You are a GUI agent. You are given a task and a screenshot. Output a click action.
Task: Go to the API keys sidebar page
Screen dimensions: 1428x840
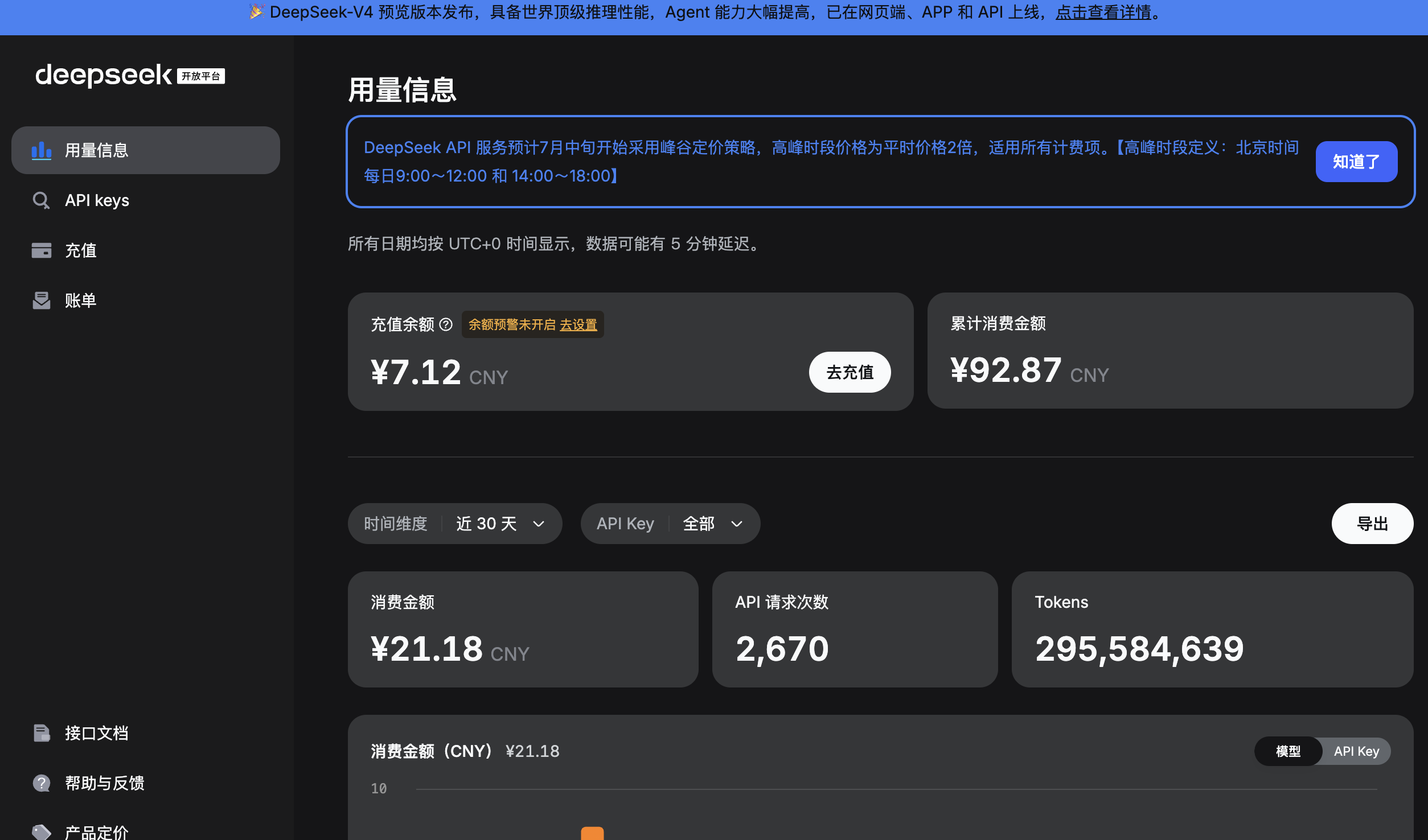click(x=146, y=201)
